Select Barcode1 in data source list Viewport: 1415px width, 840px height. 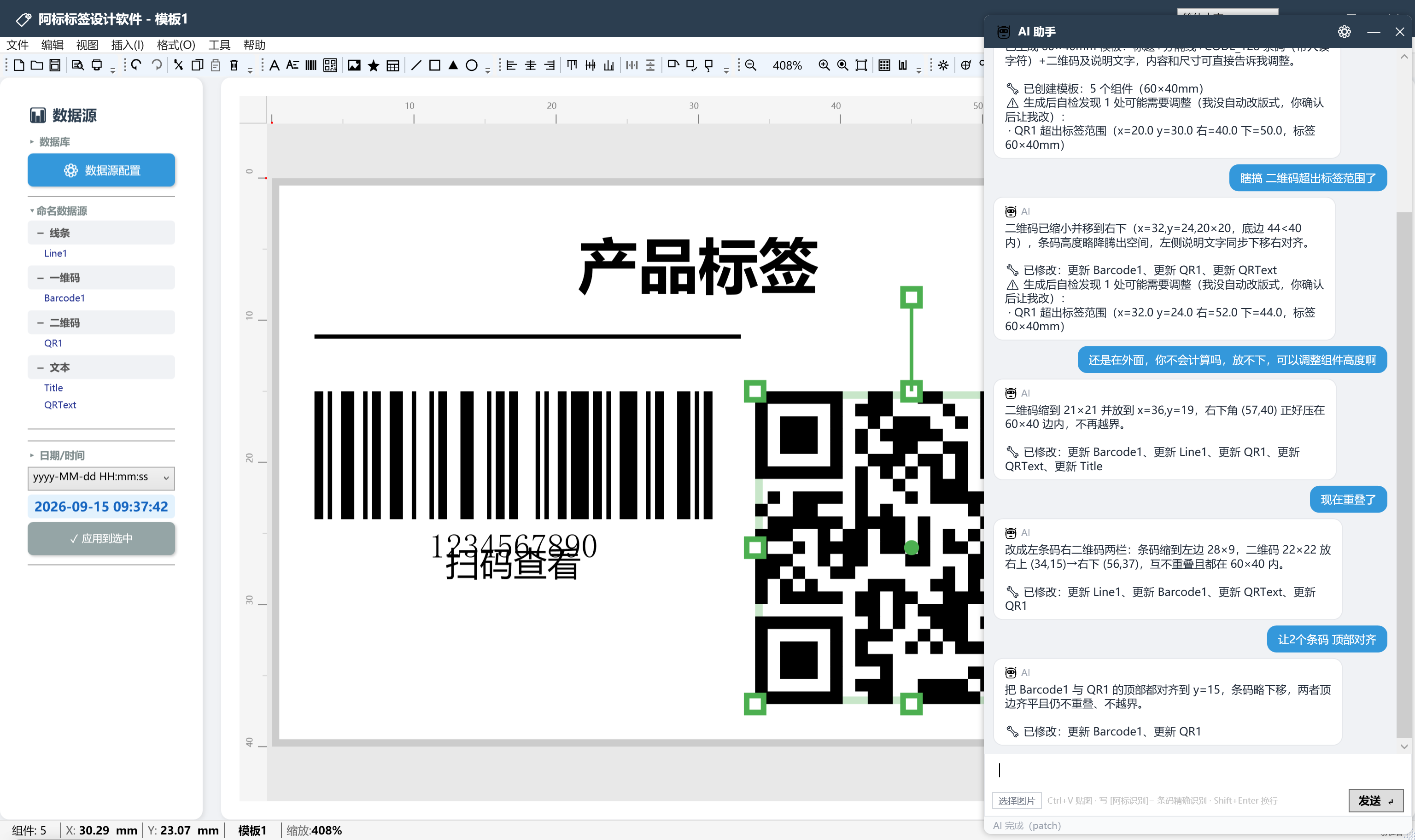click(x=64, y=298)
